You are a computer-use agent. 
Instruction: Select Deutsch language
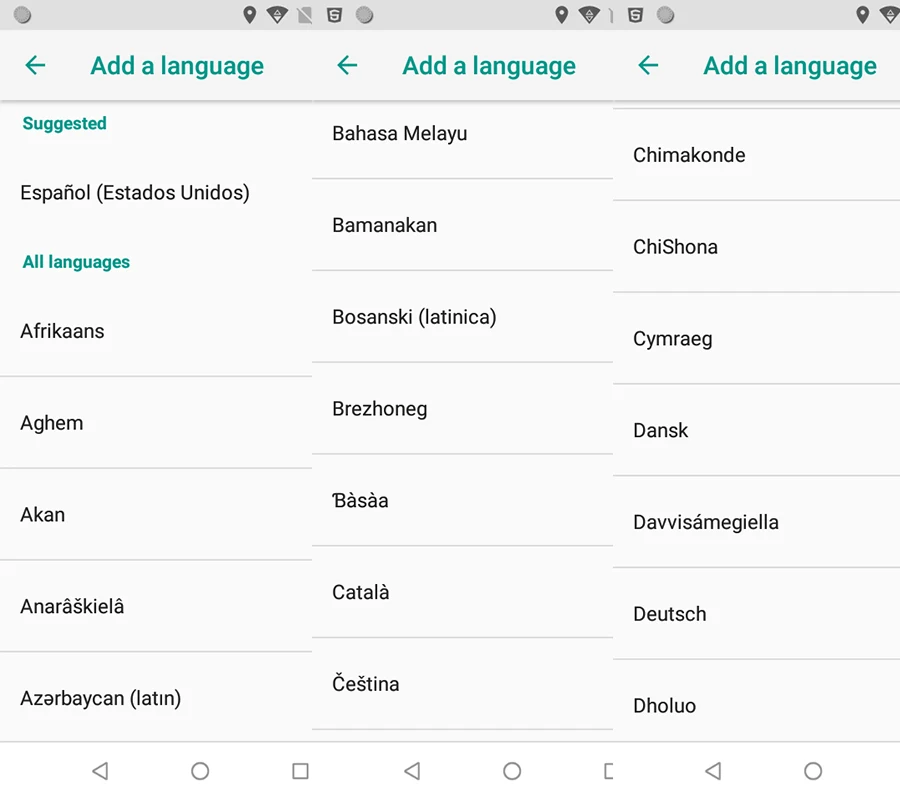coord(757,614)
